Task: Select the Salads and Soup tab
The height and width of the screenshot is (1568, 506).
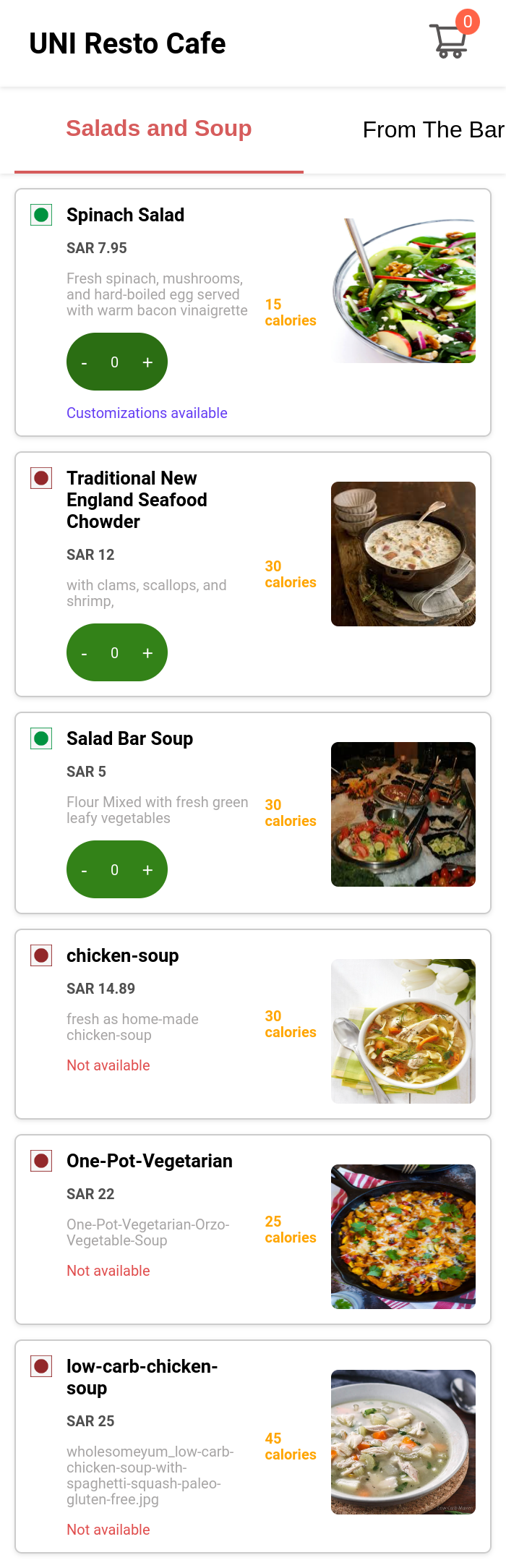Action: (158, 128)
